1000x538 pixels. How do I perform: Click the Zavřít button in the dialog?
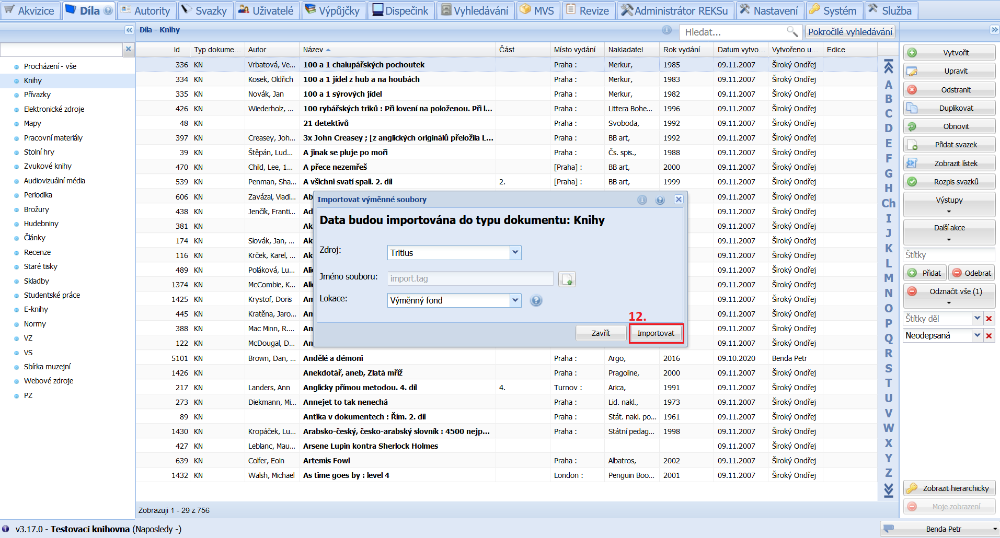tap(600, 332)
